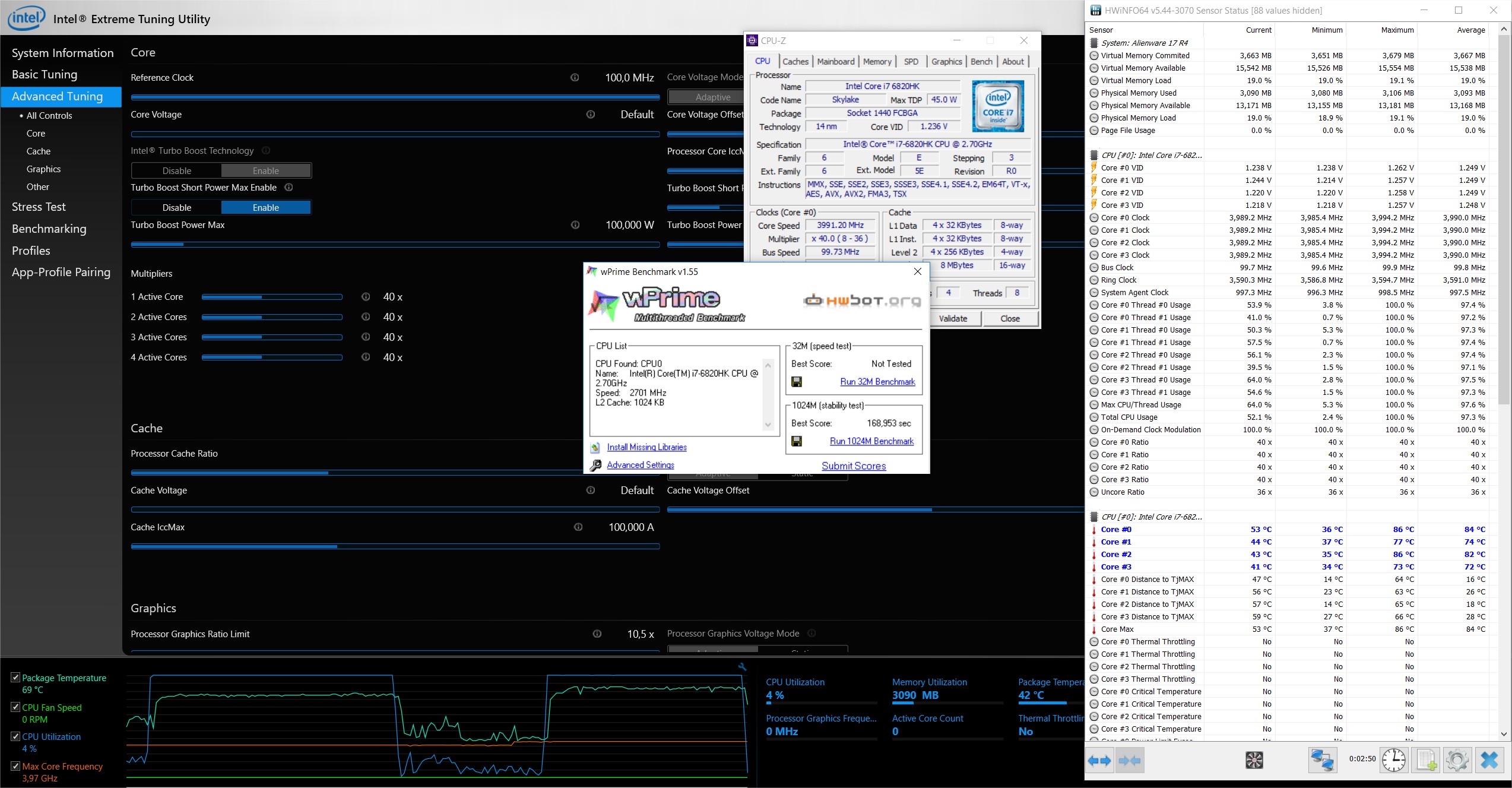Click the blue X close-sensors icon in HWiNFO
Viewport: 1512px width, 788px height.
1489,760
